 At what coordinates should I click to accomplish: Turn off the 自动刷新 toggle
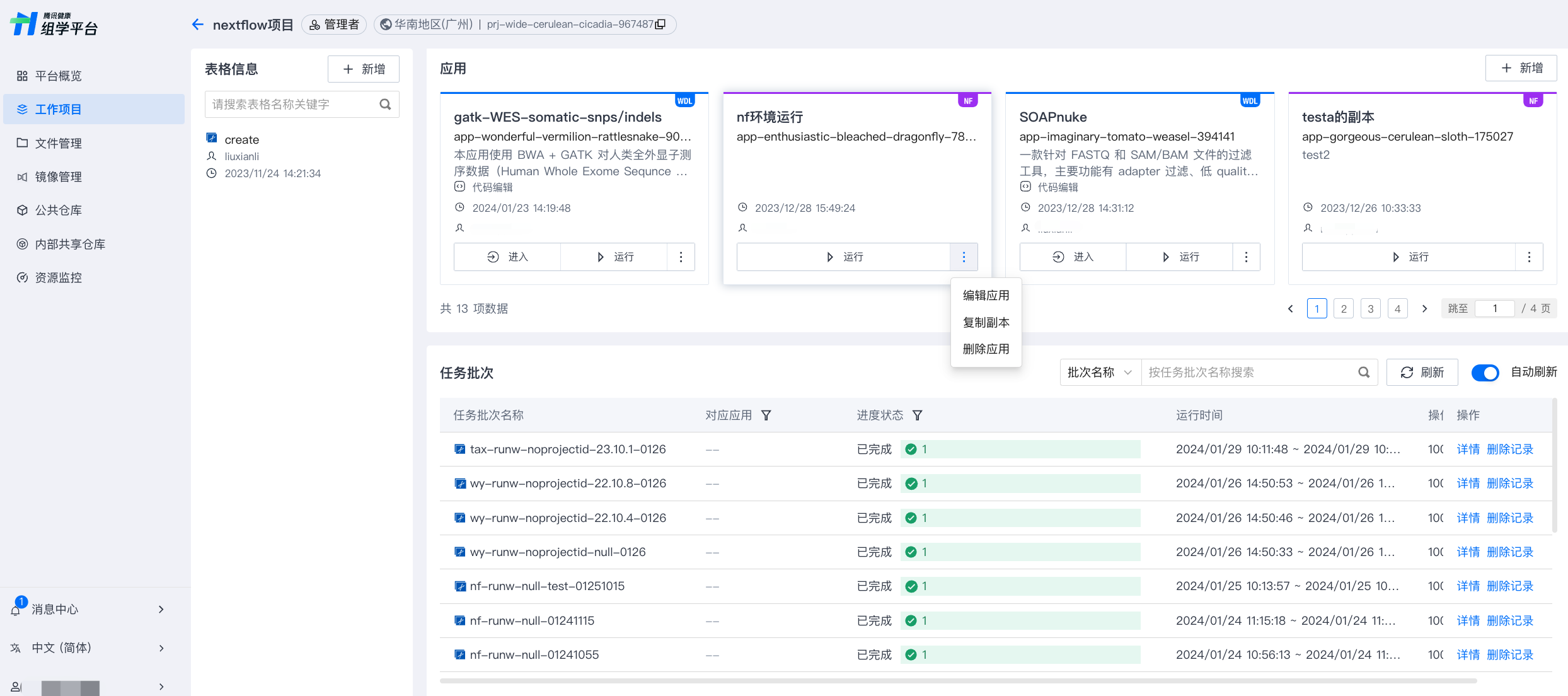coord(1485,373)
